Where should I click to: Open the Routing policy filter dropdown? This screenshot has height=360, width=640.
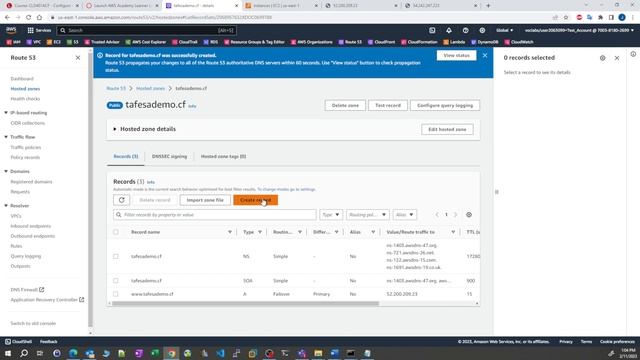(x=367, y=215)
